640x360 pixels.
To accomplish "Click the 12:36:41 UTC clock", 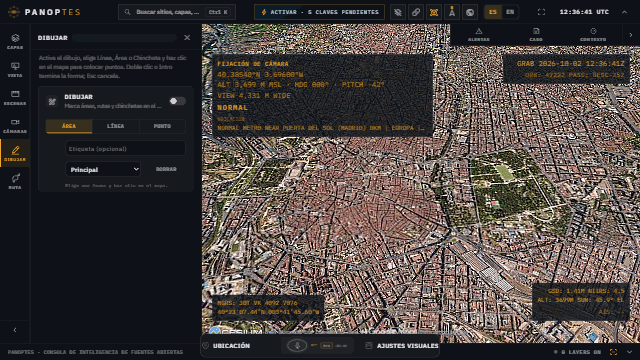I will click(584, 12).
